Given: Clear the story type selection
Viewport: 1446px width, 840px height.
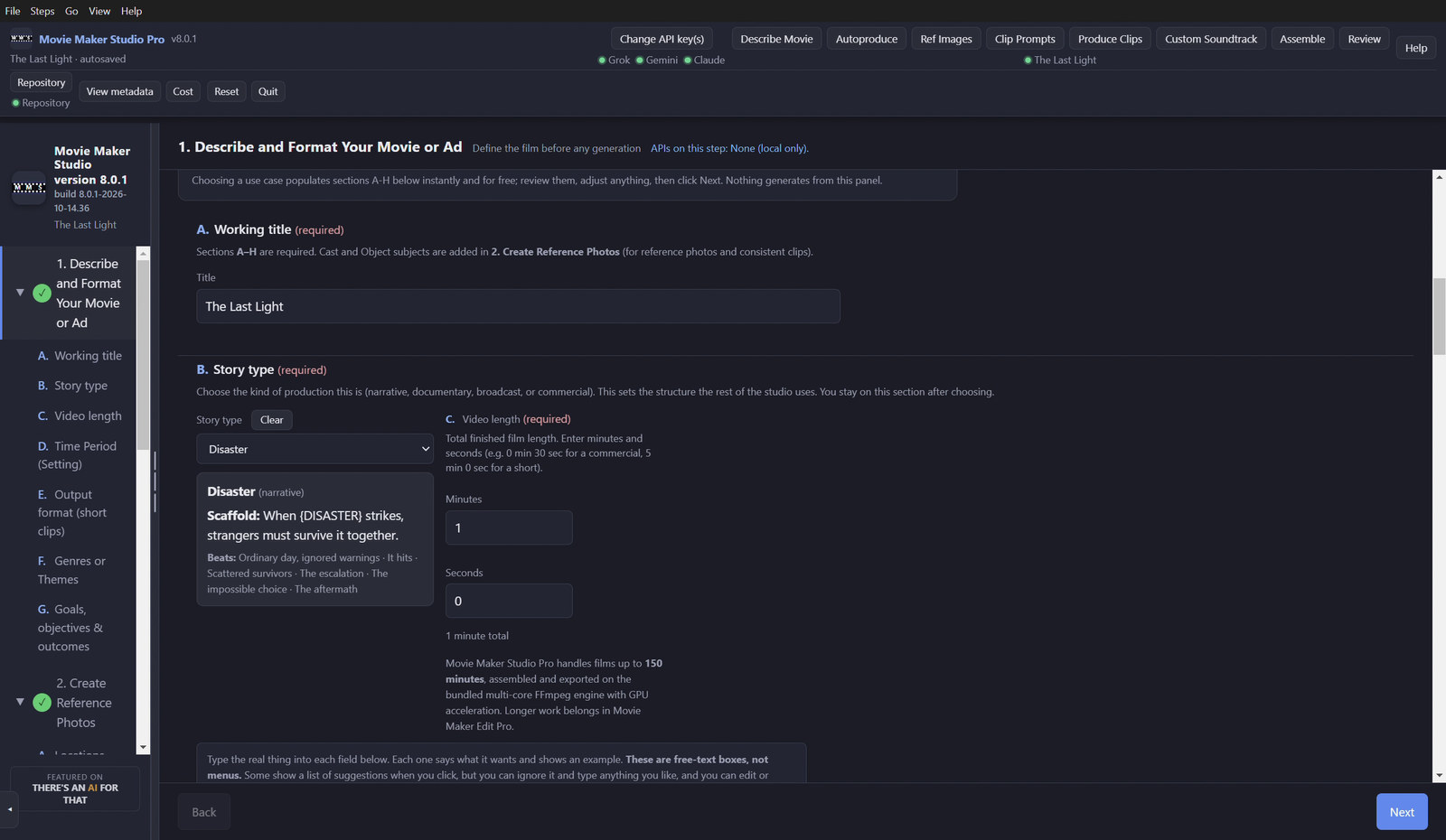Looking at the screenshot, I should [x=272, y=420].
